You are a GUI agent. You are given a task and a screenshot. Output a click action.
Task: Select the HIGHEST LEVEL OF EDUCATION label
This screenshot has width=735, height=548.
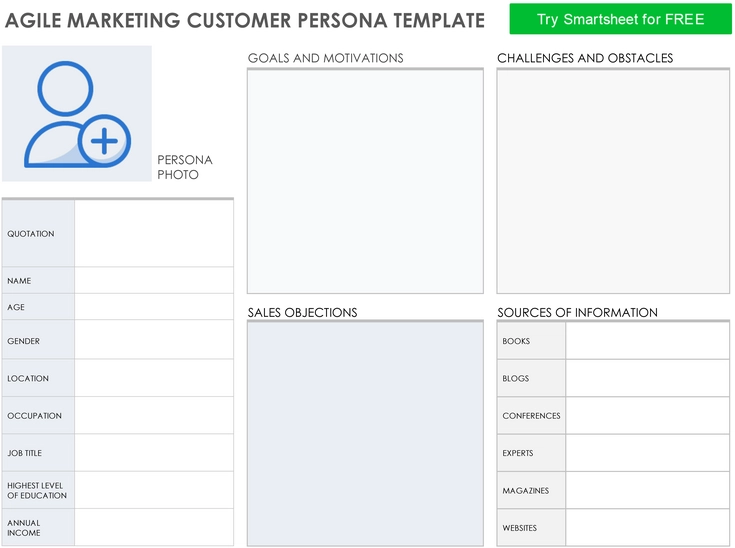pos(37,490)
